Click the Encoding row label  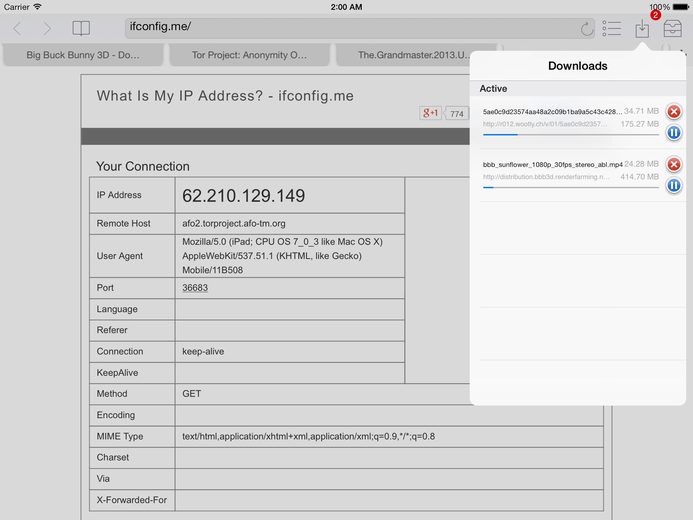pyautogui.click(x=115, y=415)
